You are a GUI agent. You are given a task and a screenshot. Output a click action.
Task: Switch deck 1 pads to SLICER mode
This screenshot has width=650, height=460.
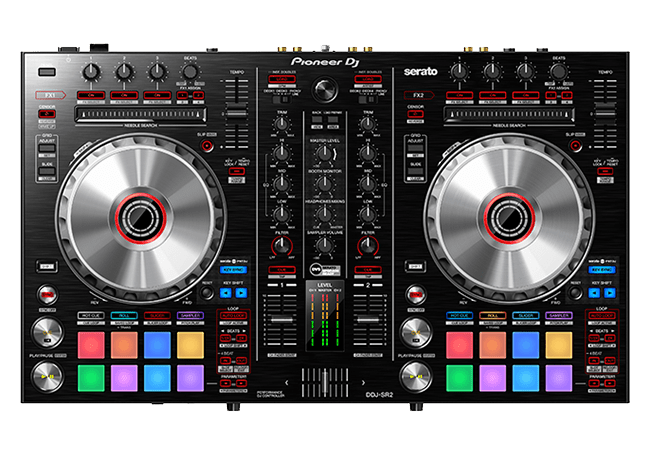(157, 316)
